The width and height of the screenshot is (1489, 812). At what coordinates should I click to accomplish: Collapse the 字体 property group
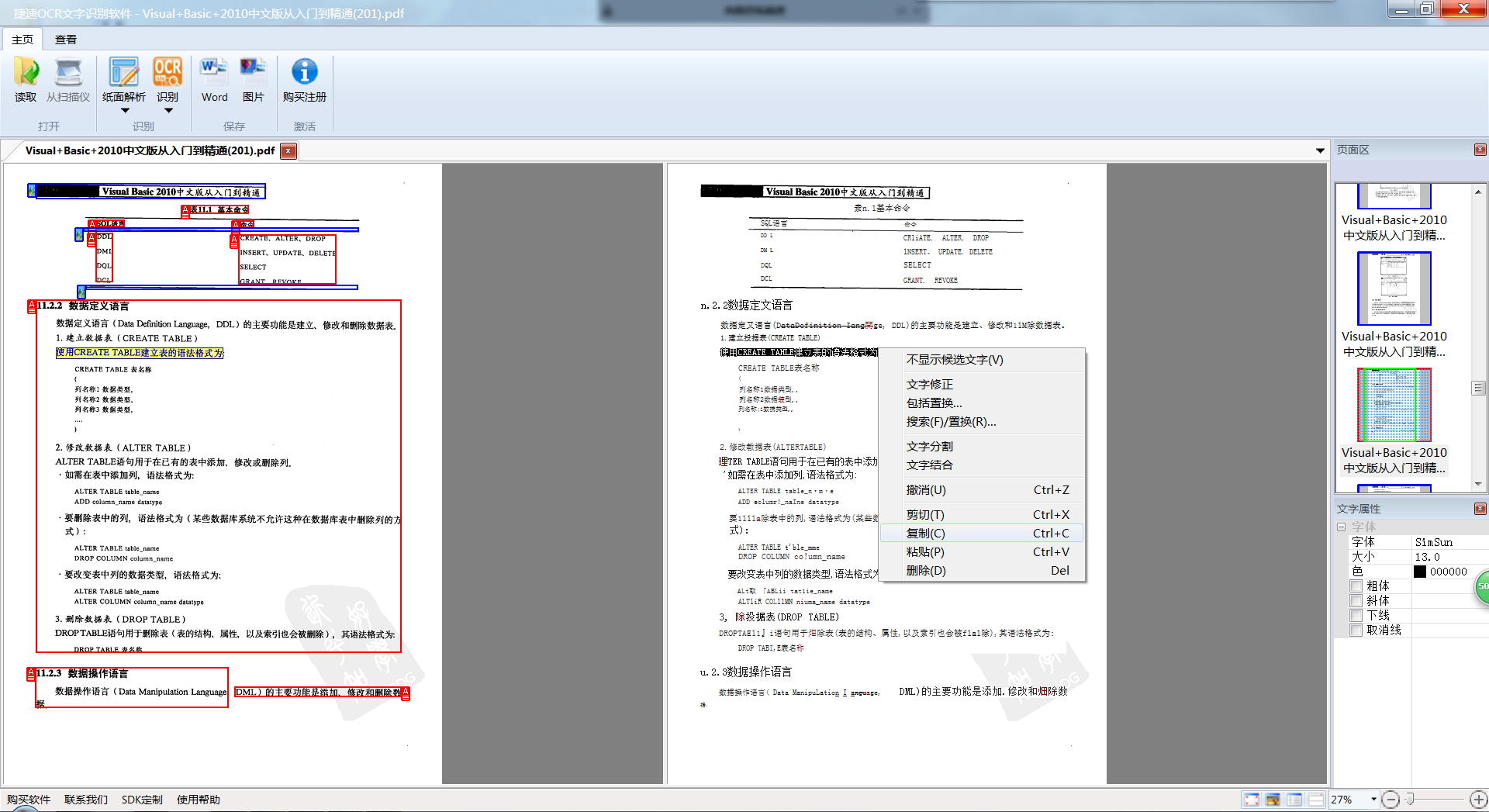click(x=1341, y=527)
